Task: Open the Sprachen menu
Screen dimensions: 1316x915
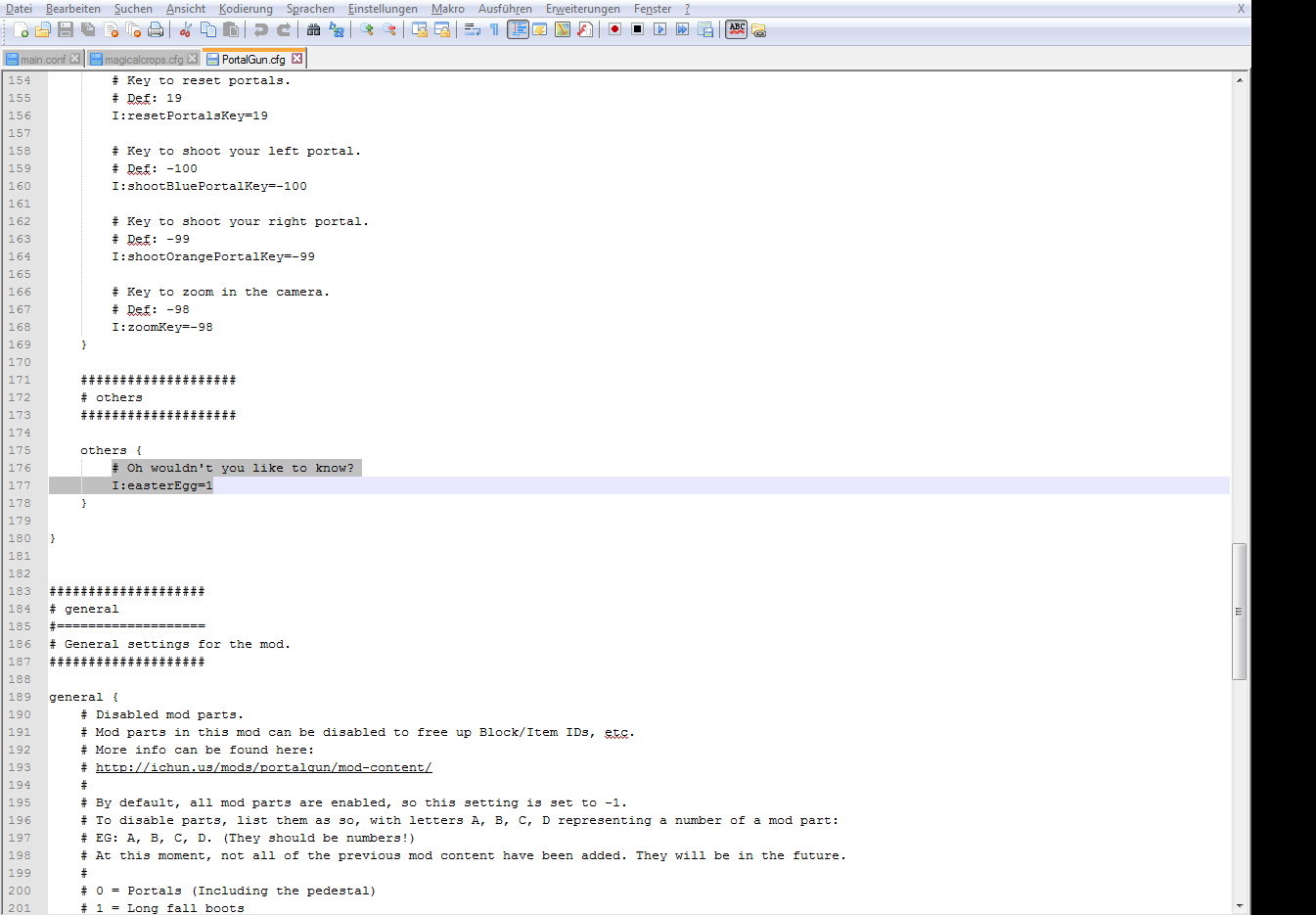Action: click(x=310, y=9)
